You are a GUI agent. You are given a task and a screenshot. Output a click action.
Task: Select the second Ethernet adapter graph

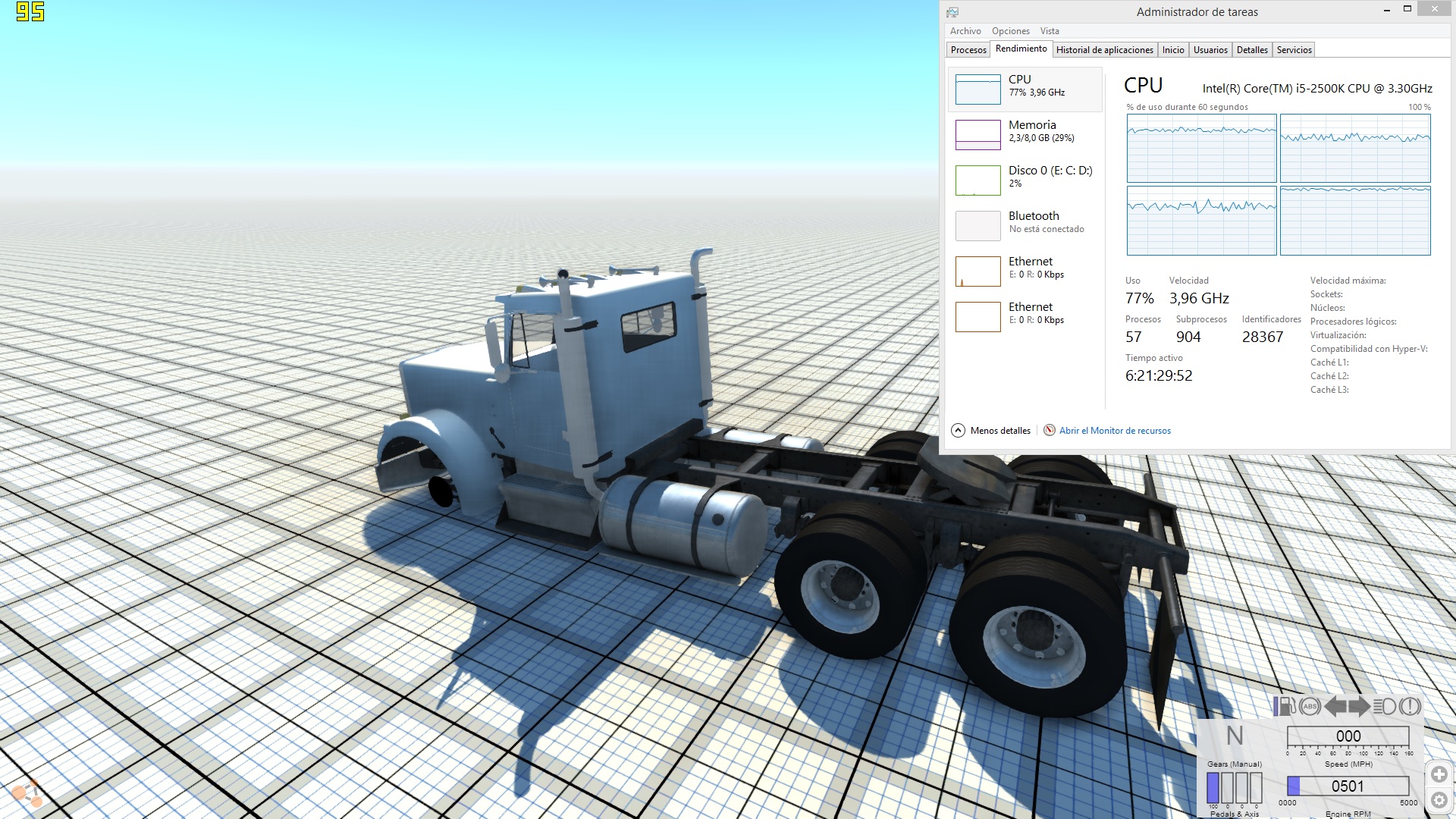click(x=977, y=316)
